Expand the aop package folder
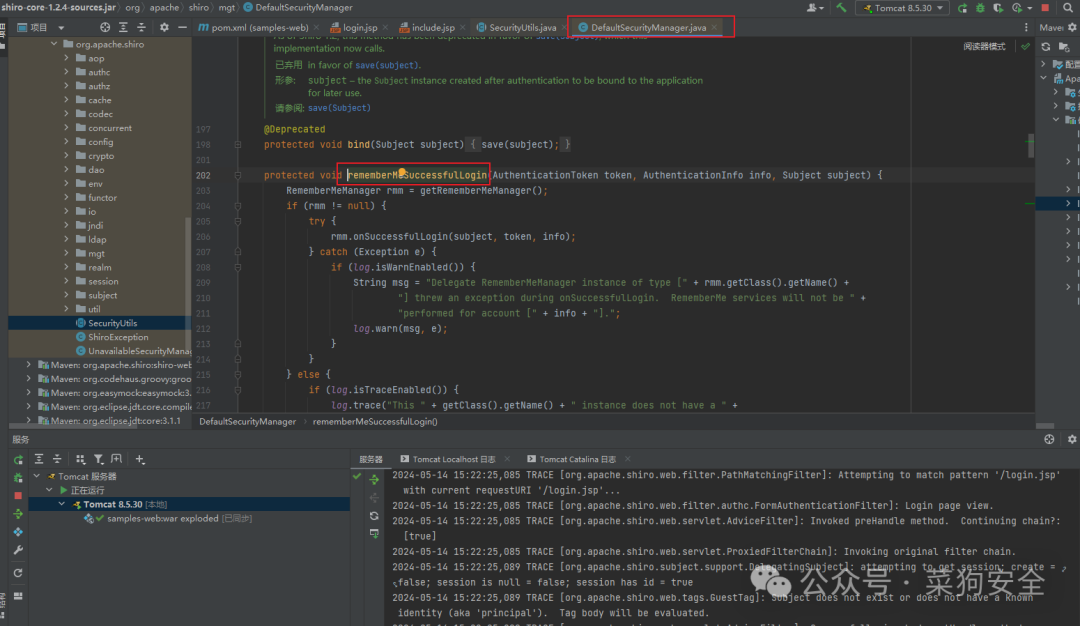This screenshot has width=1080, height=626. coord(67,59)
